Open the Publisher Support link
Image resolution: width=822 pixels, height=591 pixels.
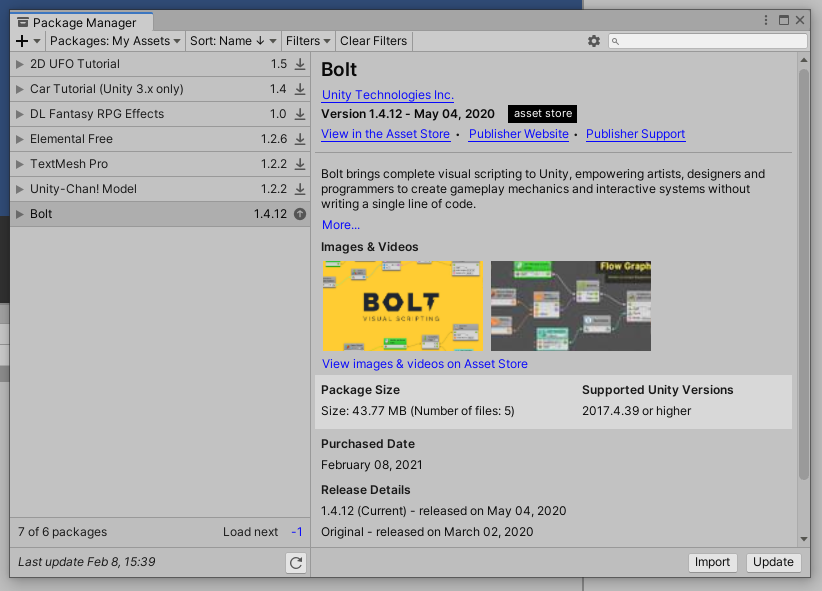635,134
